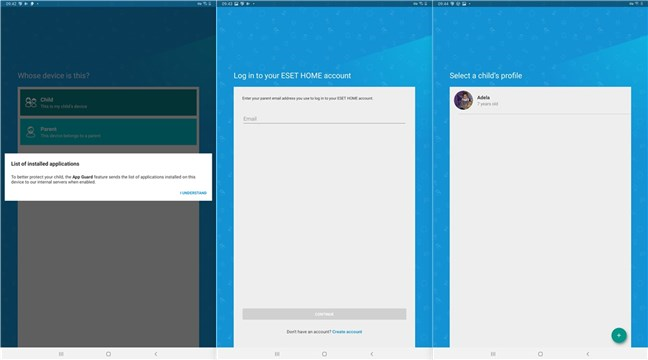Image resolution: width=648 pixels, height=360 pixels.
Task: Click the bold 'App Guard' text in dialog
Action: (83, 177)
